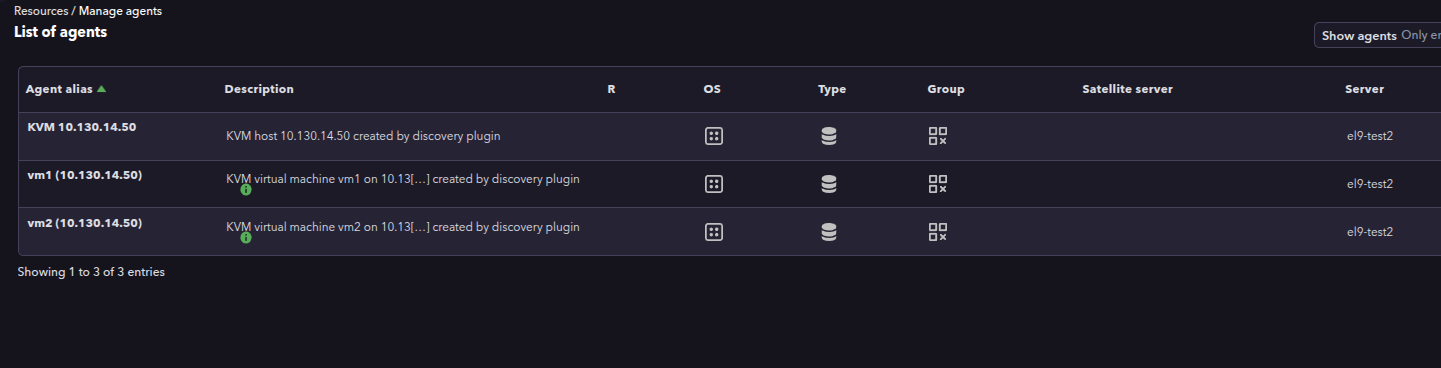
Task: Click green info icon under vm1 description
Action: click(246, 190)
